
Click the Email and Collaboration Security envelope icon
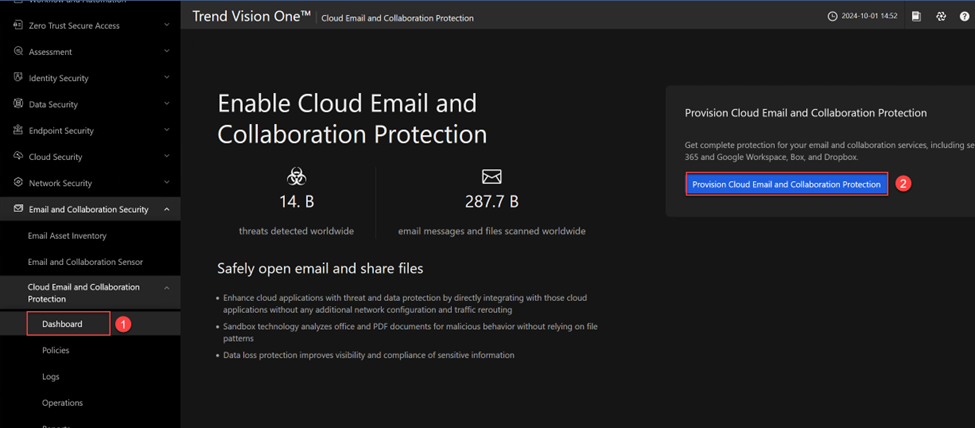pos(18,209)
